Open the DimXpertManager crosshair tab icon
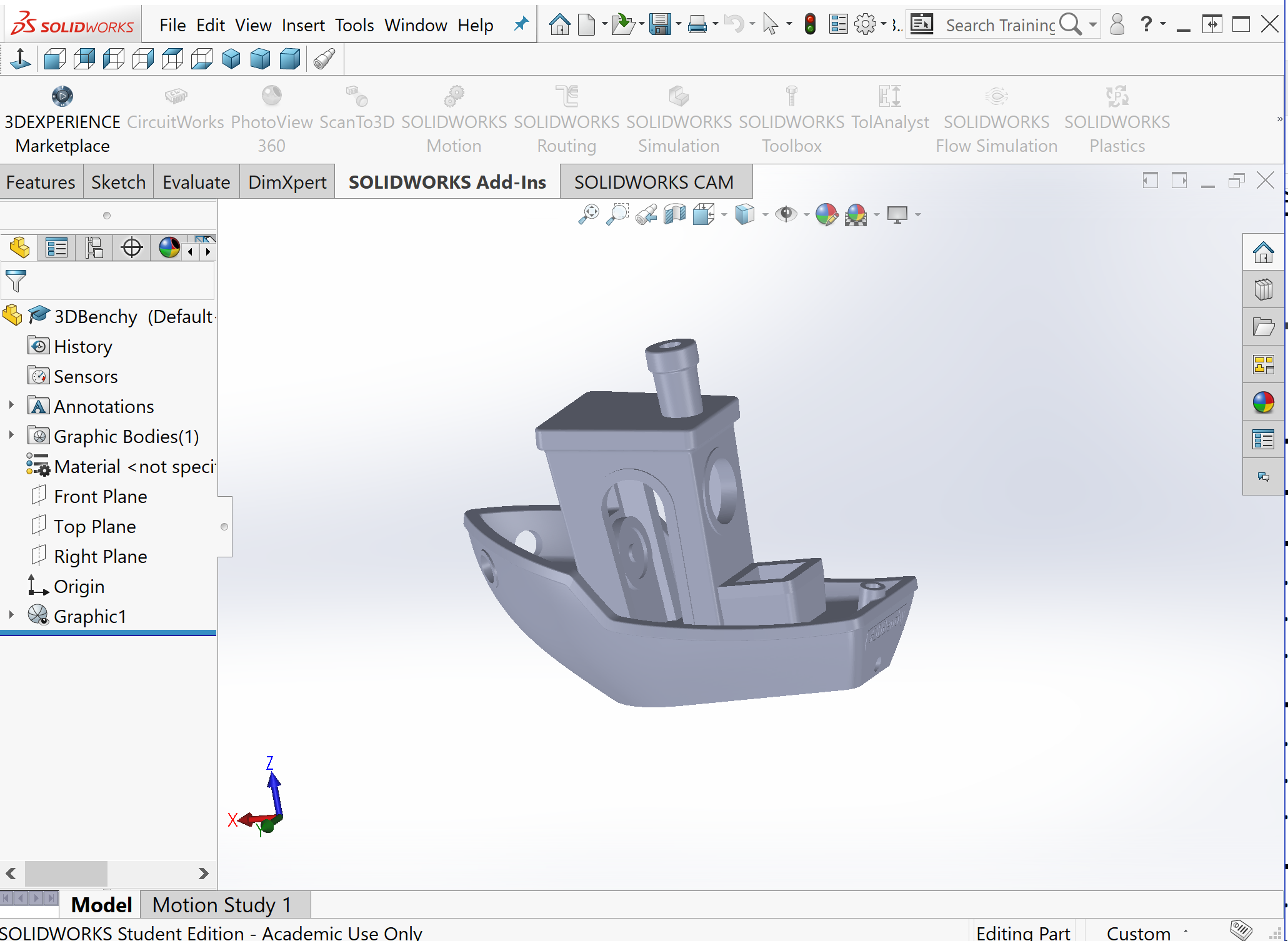Screen dimensions: 1288x941 tap(131, 248)
